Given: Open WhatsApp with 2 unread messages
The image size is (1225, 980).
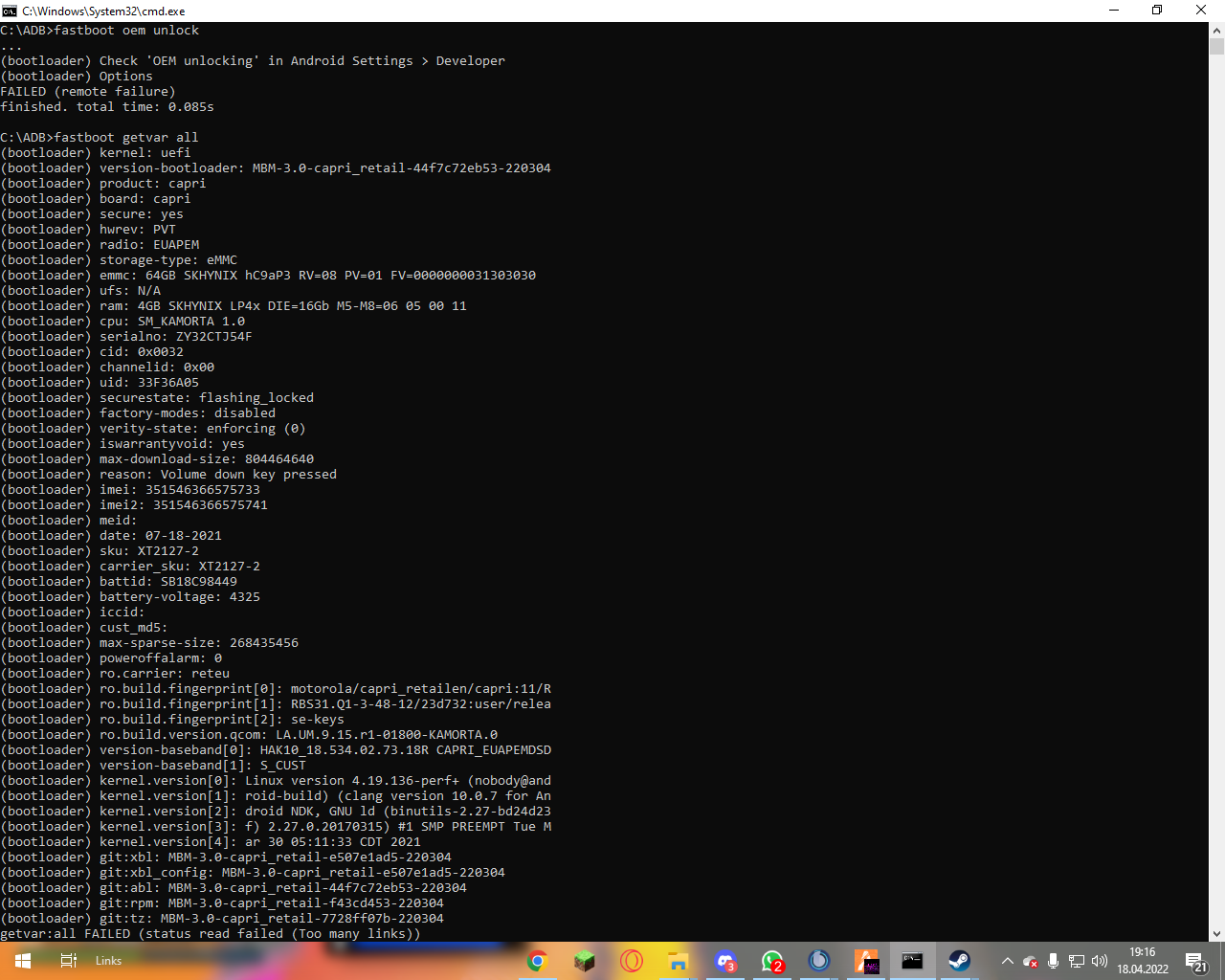Looking at the screenshot, I should point(772,961).
